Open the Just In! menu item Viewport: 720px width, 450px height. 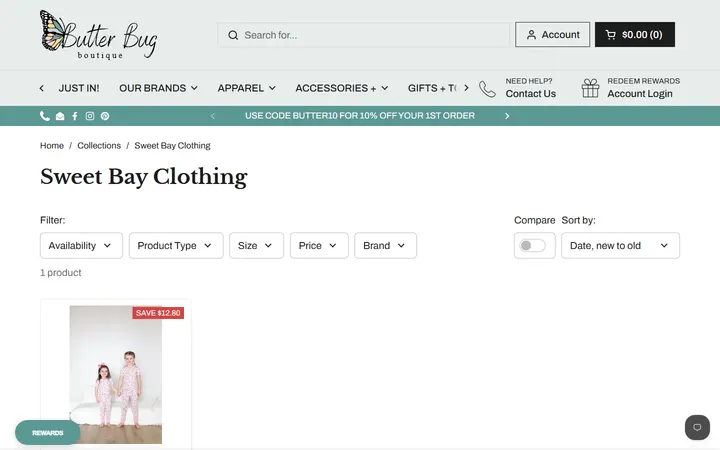(x=79, y=88)
